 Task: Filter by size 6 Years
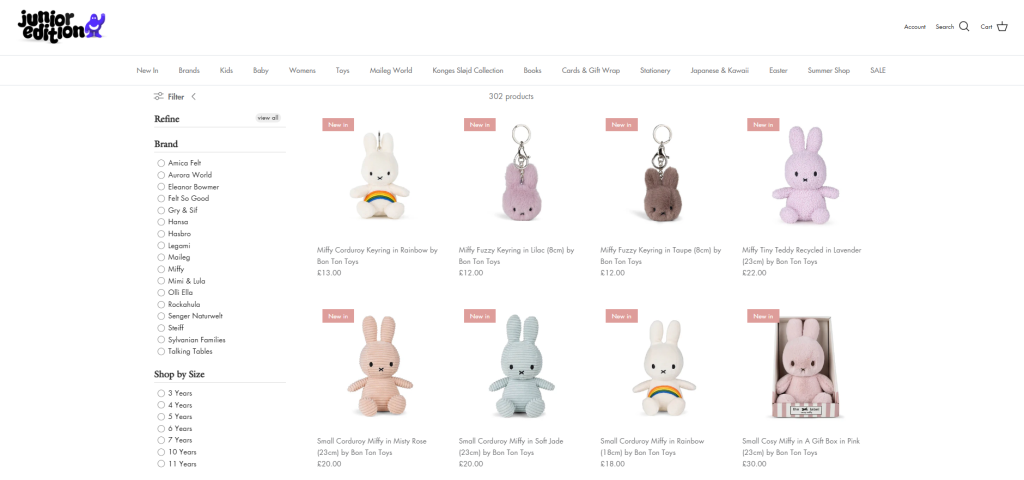pyautogui.click(x=174, y=428)
